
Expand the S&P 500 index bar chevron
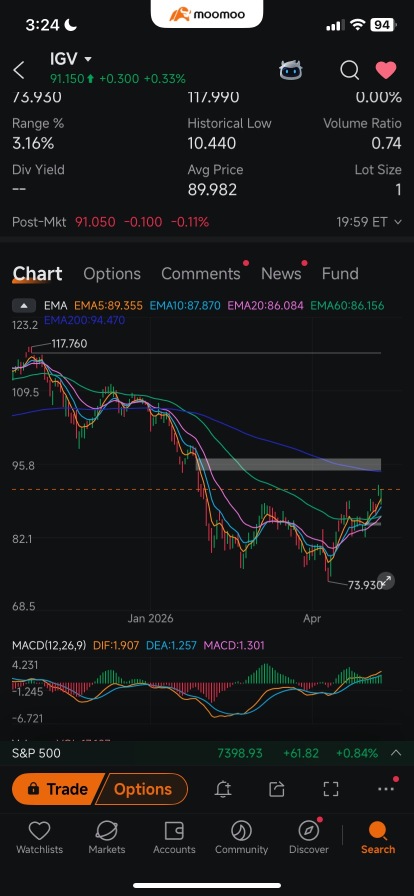pyautogui.click(x=396, y=753)
